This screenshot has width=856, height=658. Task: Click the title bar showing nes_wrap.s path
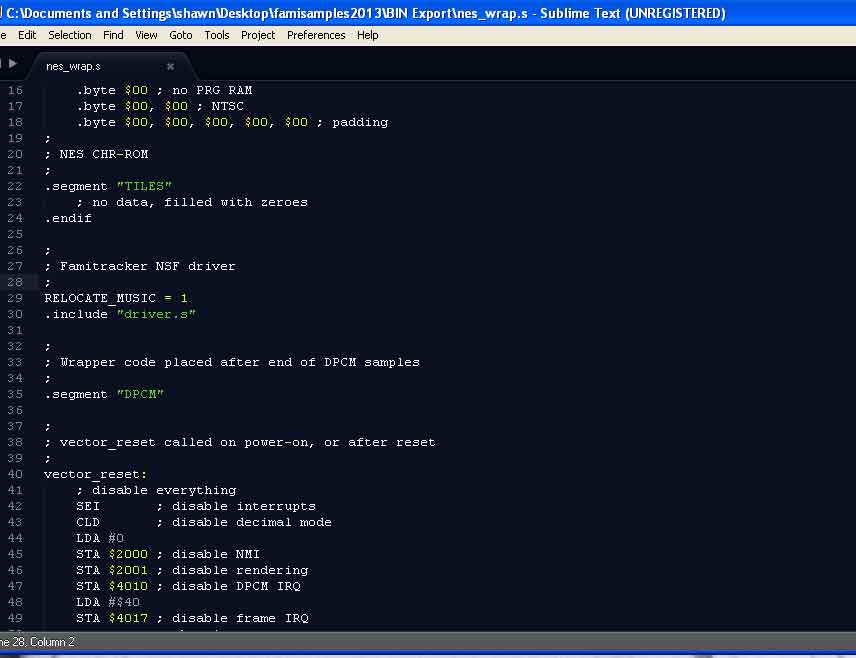click(366, 13)
